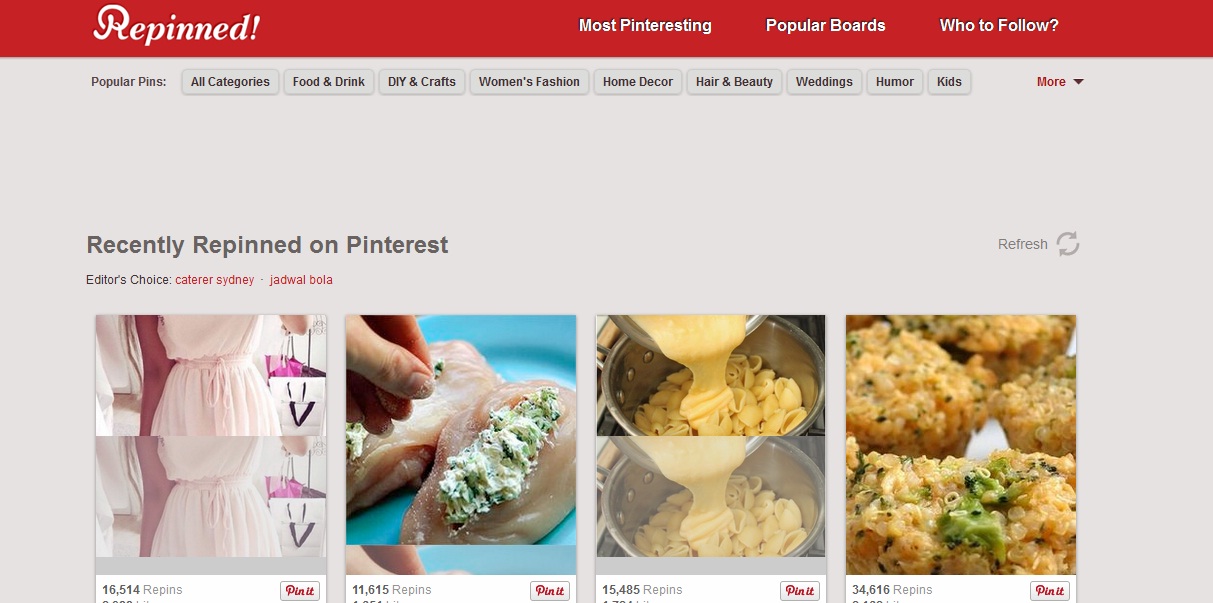Click the Repinned! logo
1213x603 pixels.
[x=176, y=25]
